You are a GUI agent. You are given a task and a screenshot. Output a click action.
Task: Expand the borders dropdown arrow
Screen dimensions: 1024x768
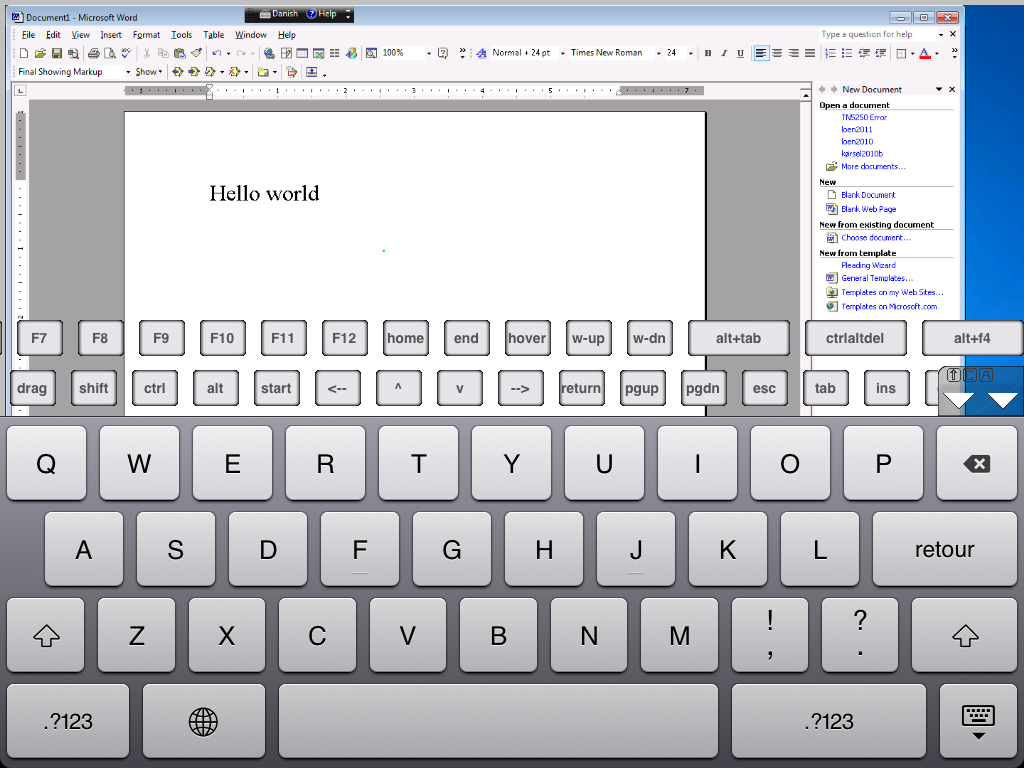point(912,54)
